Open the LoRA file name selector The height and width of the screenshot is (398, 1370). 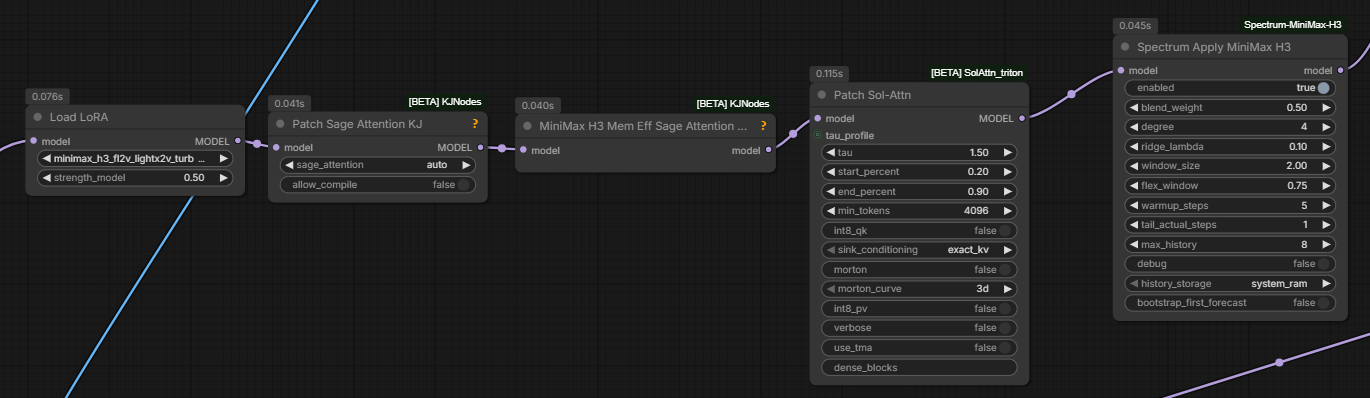tap(135, 158)
